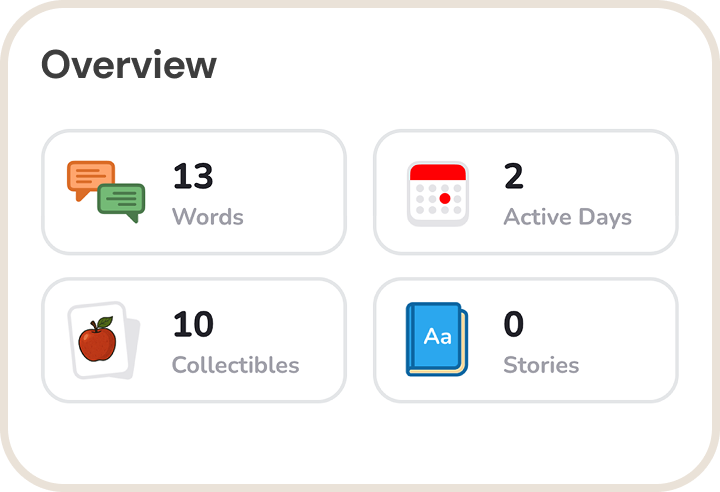Click the Words label text
720x492 pixels.
[208, 216]
